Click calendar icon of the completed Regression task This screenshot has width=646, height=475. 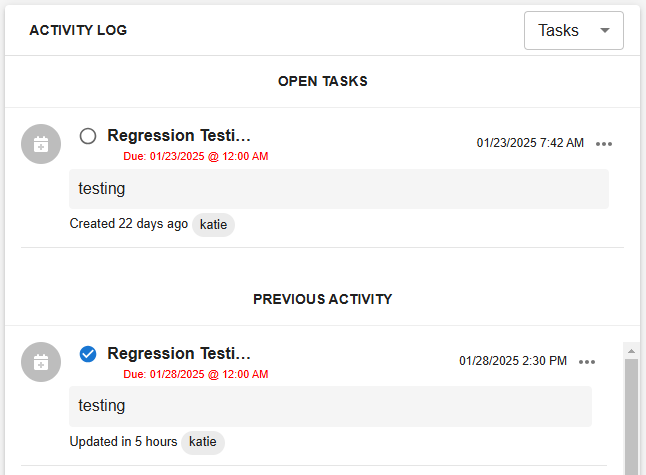[x=41, y=362]
